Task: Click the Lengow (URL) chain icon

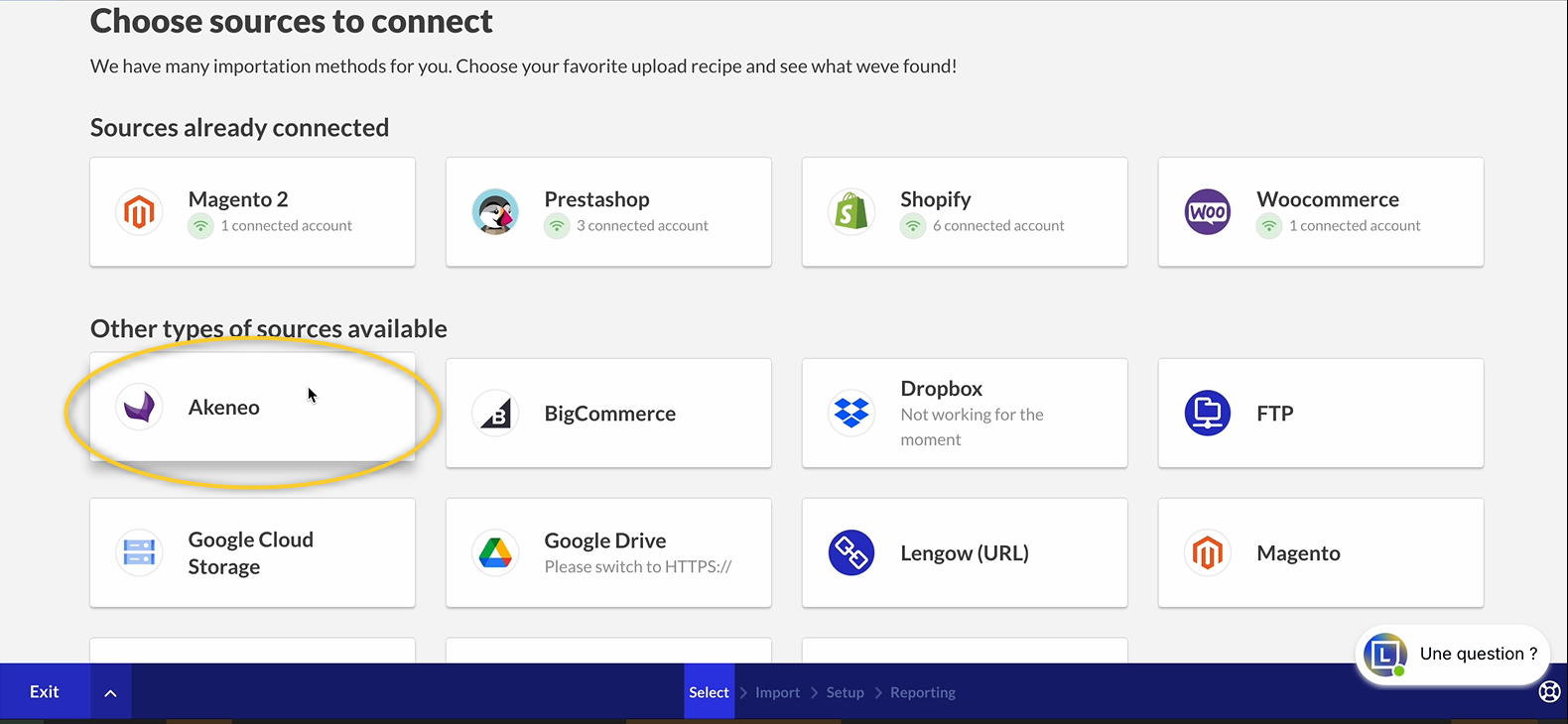Action: pos(851,552)
